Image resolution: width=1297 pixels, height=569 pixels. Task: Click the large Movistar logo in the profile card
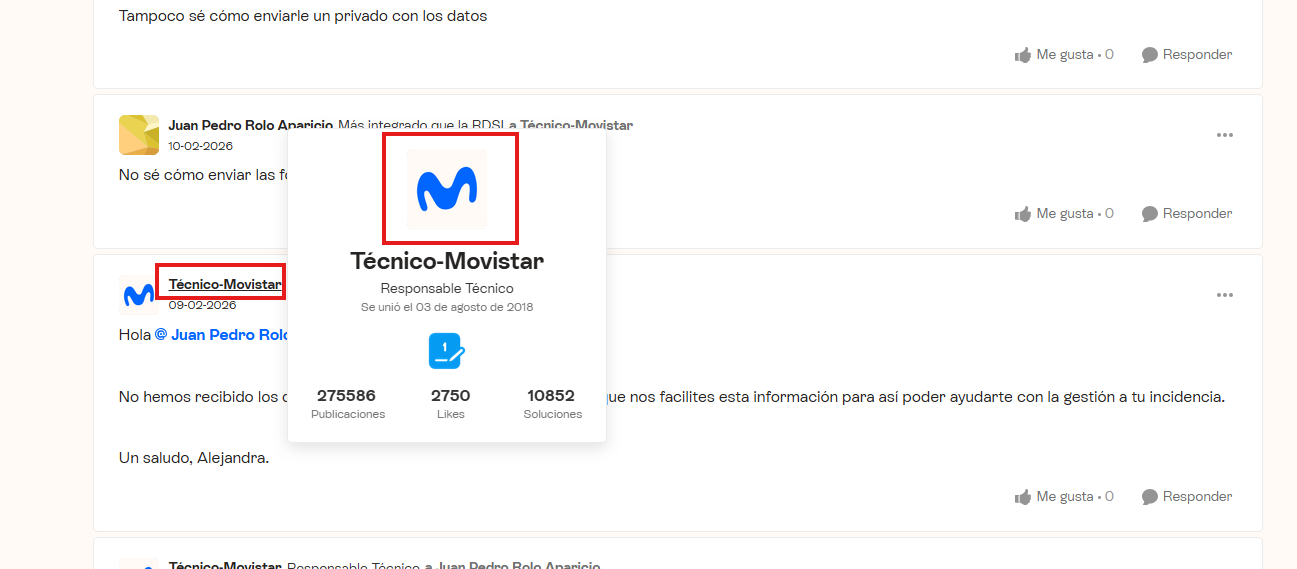click(x=446, y=189)
